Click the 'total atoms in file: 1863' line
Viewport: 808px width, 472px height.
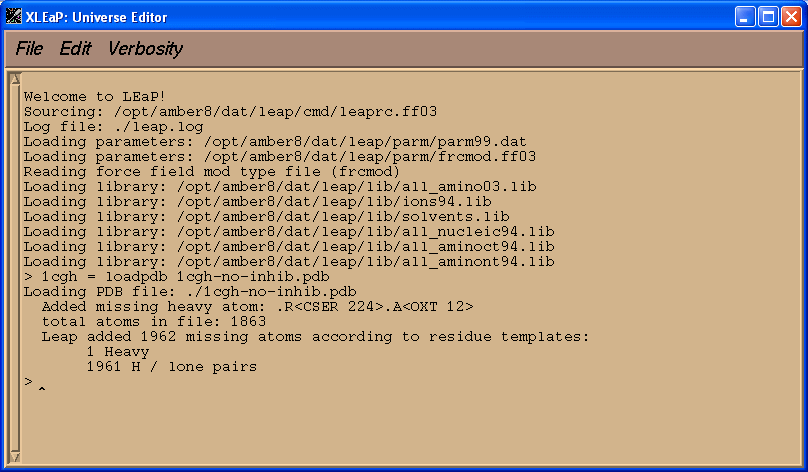pos(154,322)
